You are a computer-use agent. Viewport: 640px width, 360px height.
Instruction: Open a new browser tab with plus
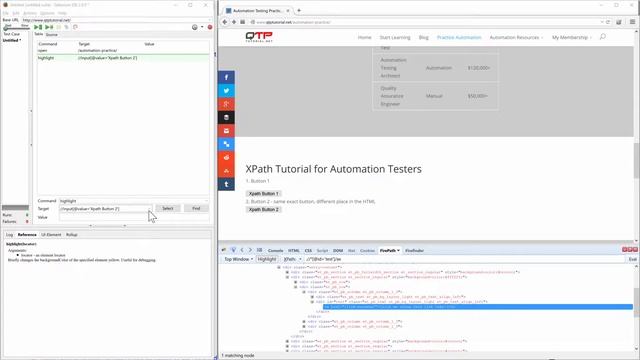299,10
